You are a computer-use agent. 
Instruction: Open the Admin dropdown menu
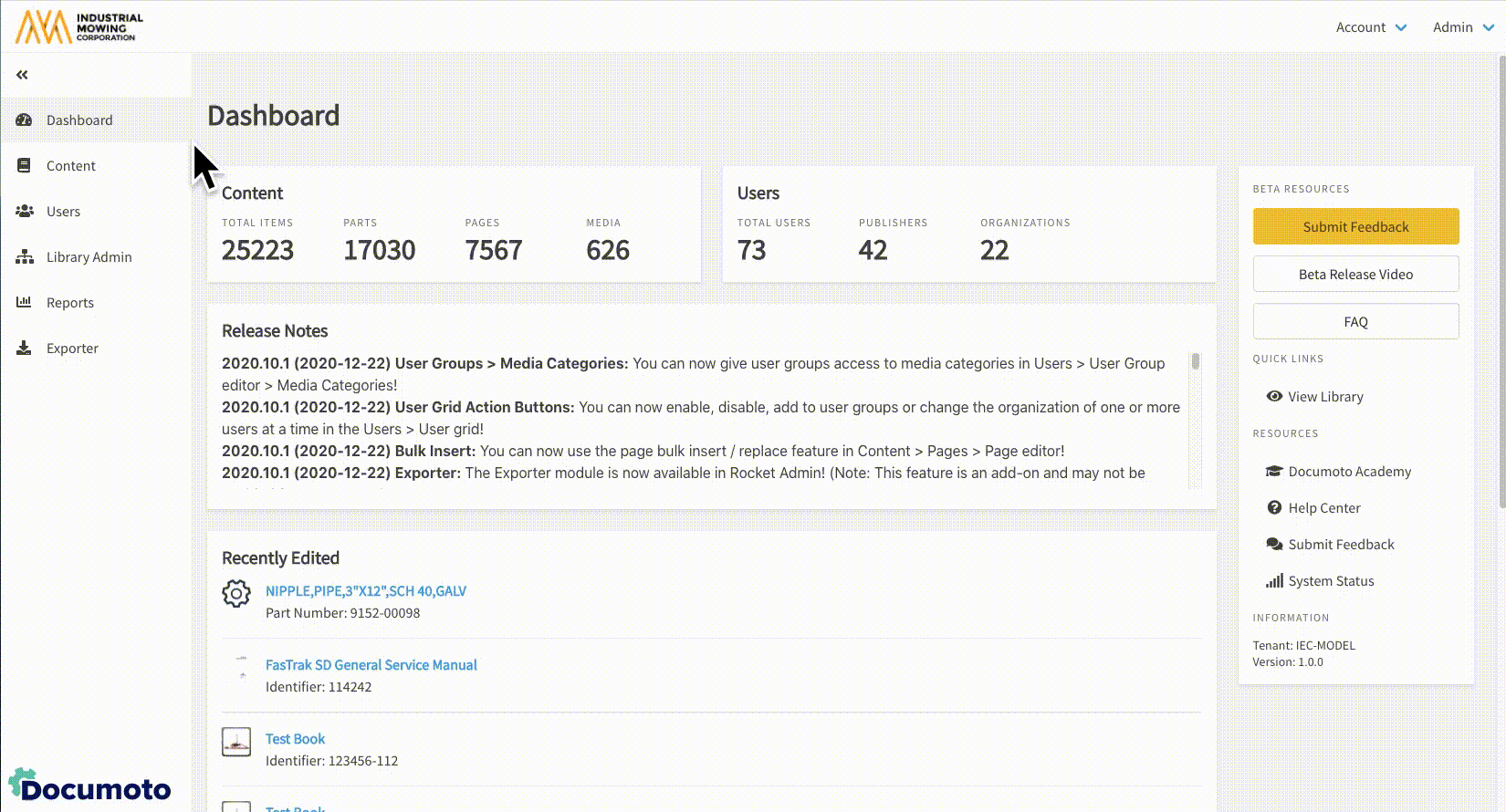(1462, 27)
